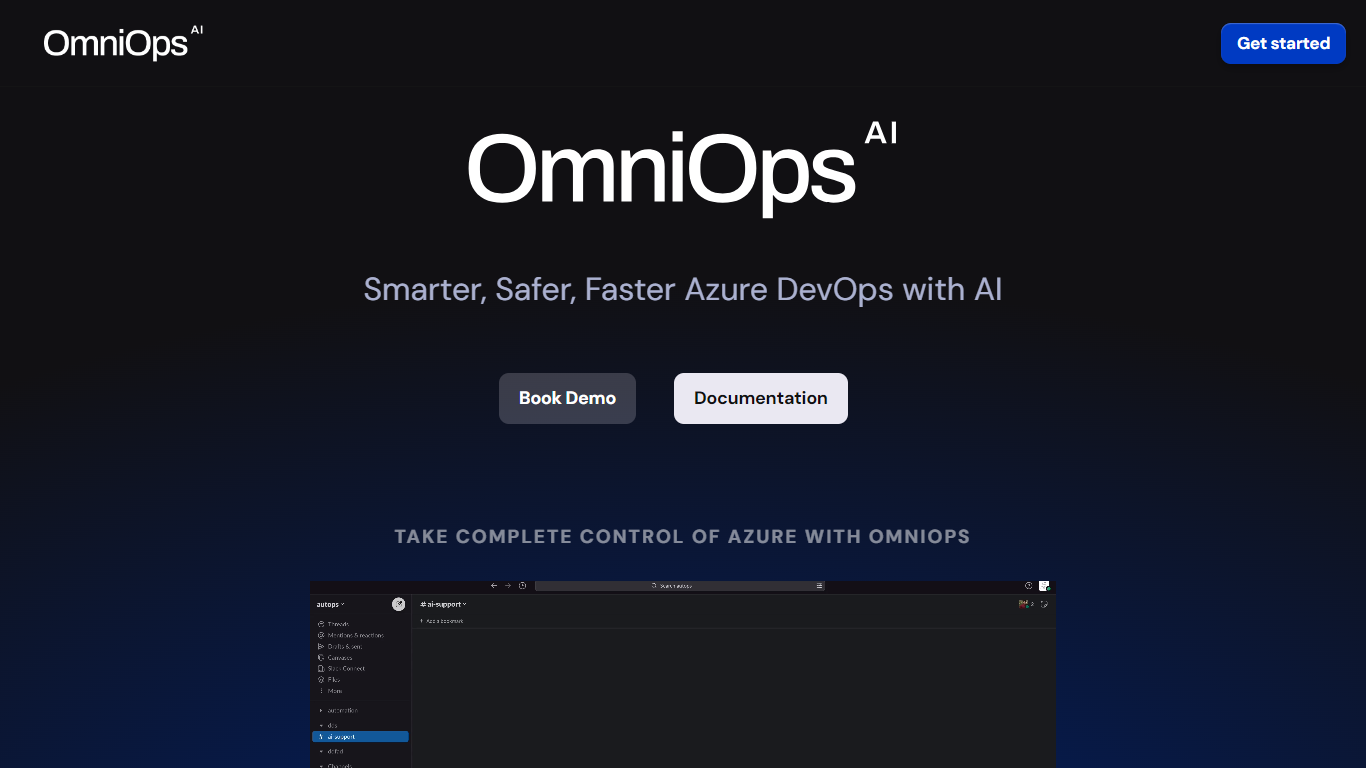Click the filter icon inside the Slack search bar
1366x768 pixels.
pos(819,586)
